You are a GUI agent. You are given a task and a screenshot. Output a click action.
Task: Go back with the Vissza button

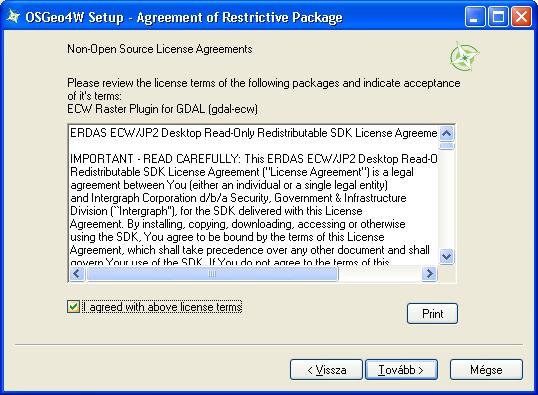(x=326, y=370)
